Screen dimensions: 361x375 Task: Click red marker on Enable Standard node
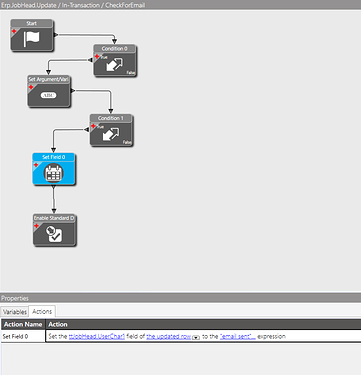coord(36,226)
